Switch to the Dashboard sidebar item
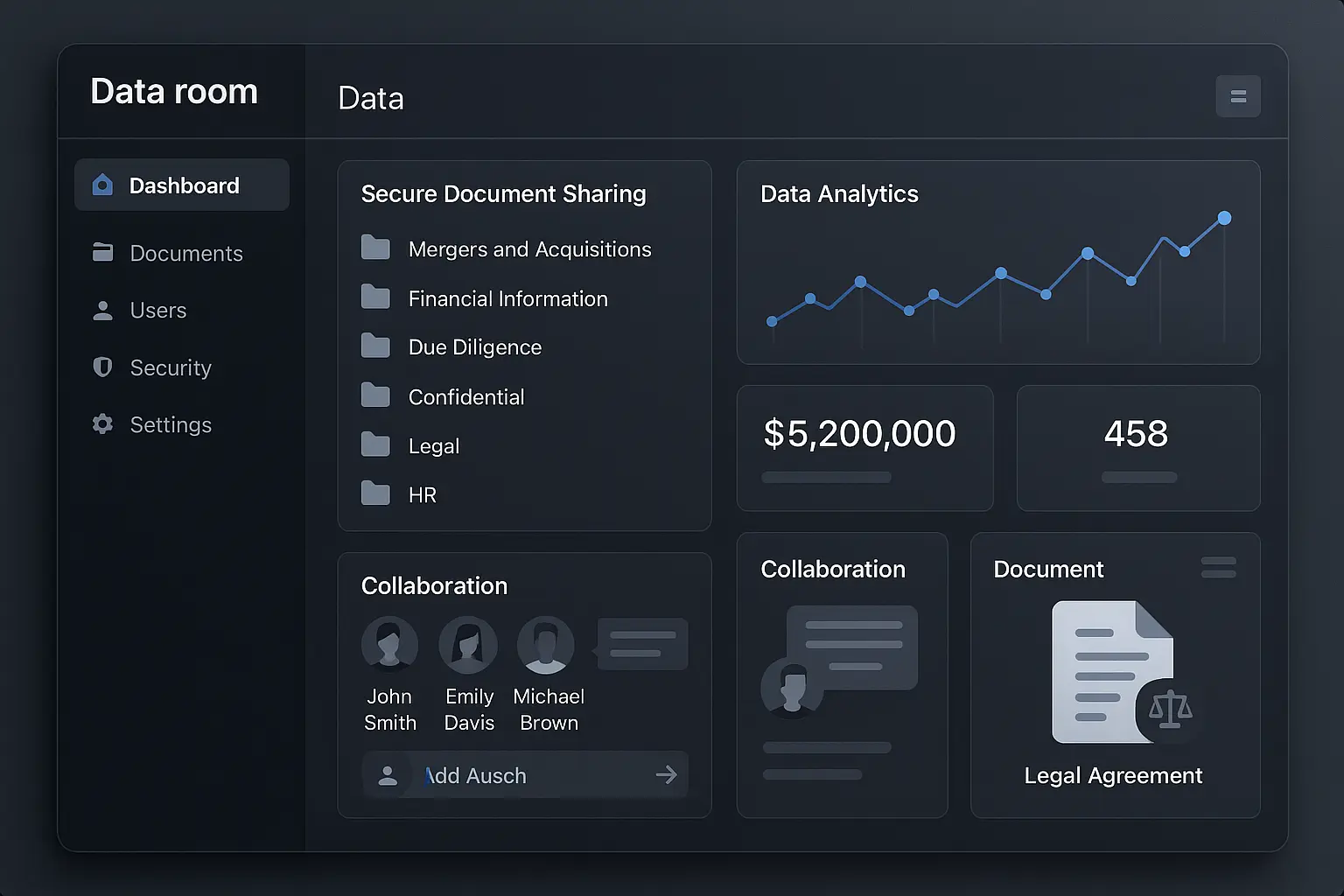Screen dimensions: 1344x896 point(184,185)
